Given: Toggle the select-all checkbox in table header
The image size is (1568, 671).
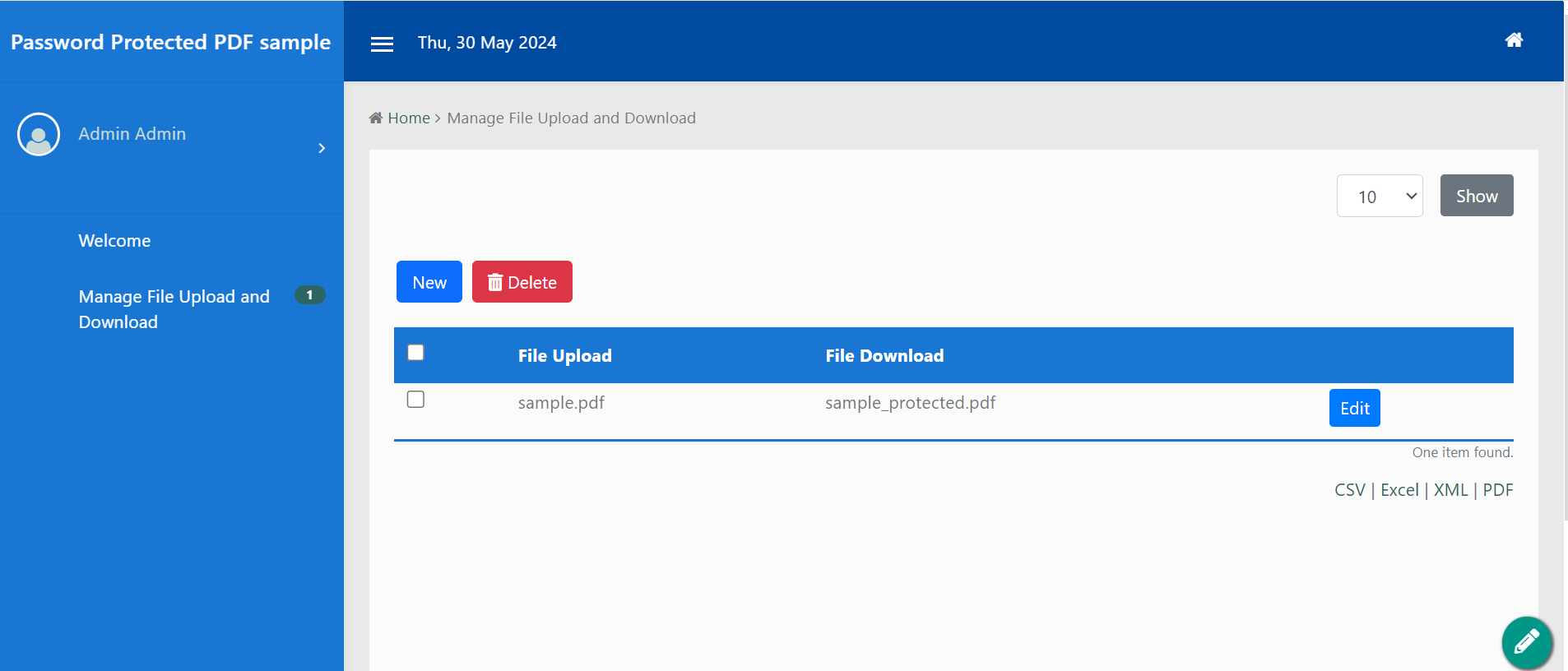Looking at the screenshot, I should [415, 353].
